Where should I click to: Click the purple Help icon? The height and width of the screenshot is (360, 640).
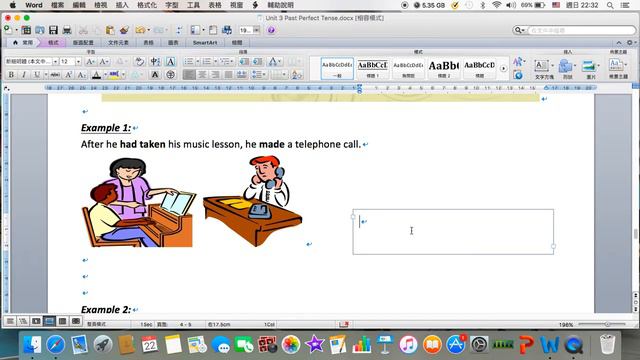271,30
